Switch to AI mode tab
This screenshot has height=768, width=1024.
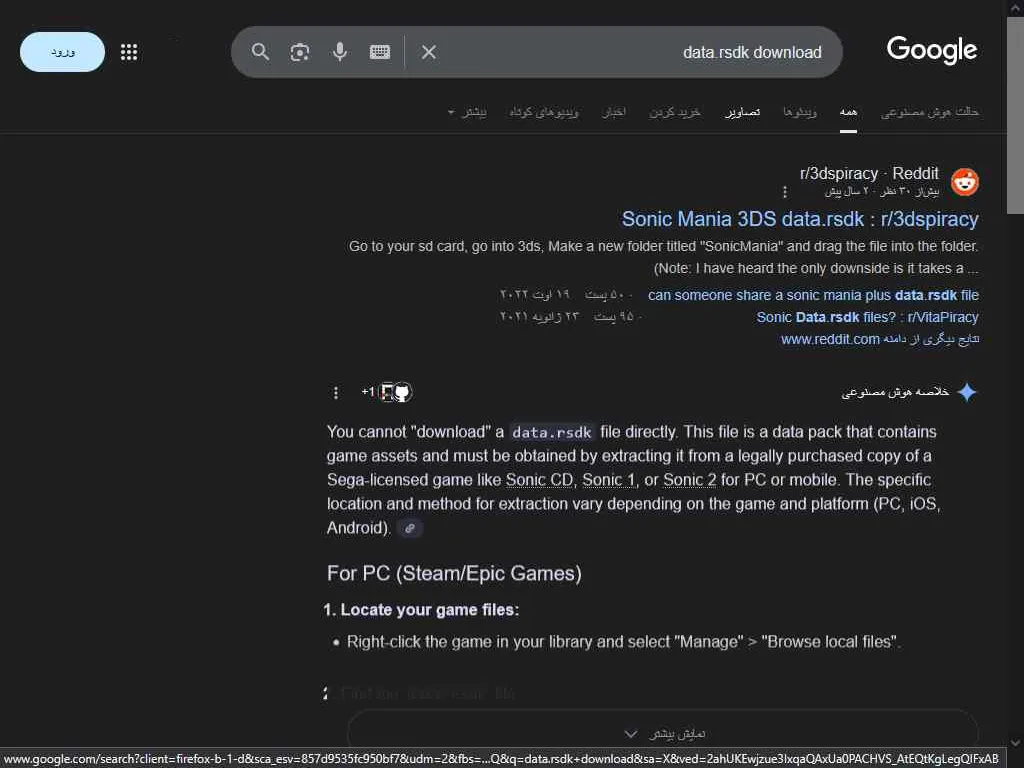tap(929, 112)
